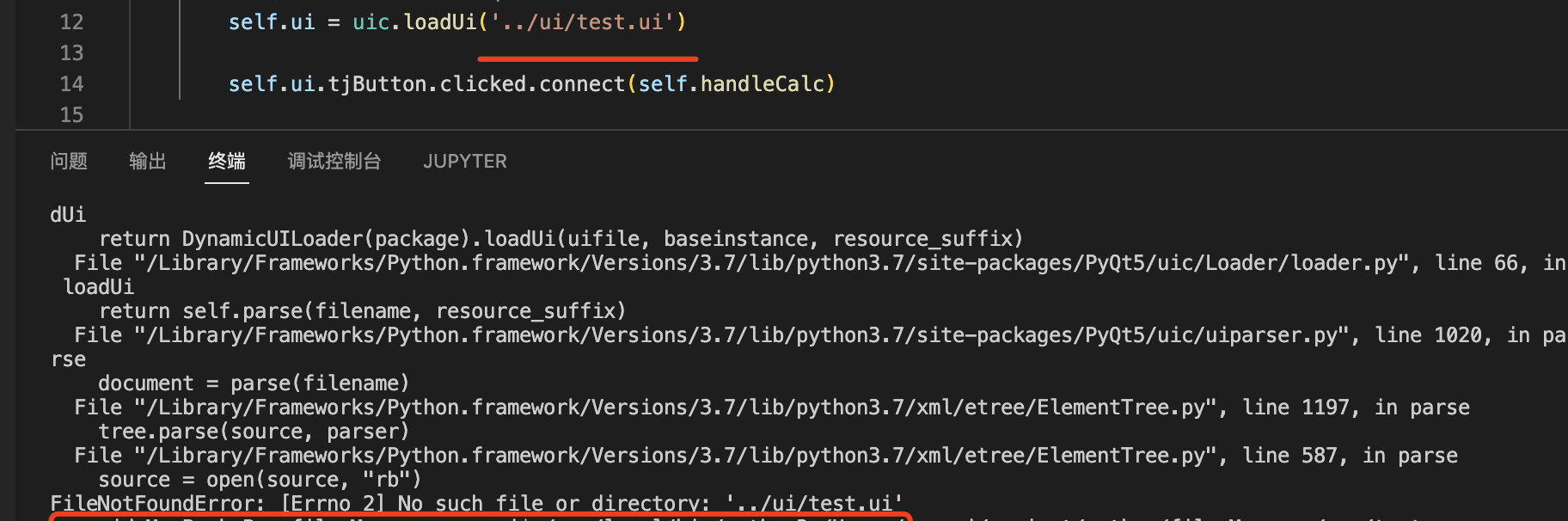The height and width of the screenshot is (521, 1568).
Task: Select line number 14 in the gutter
Action: click(71, 84)
